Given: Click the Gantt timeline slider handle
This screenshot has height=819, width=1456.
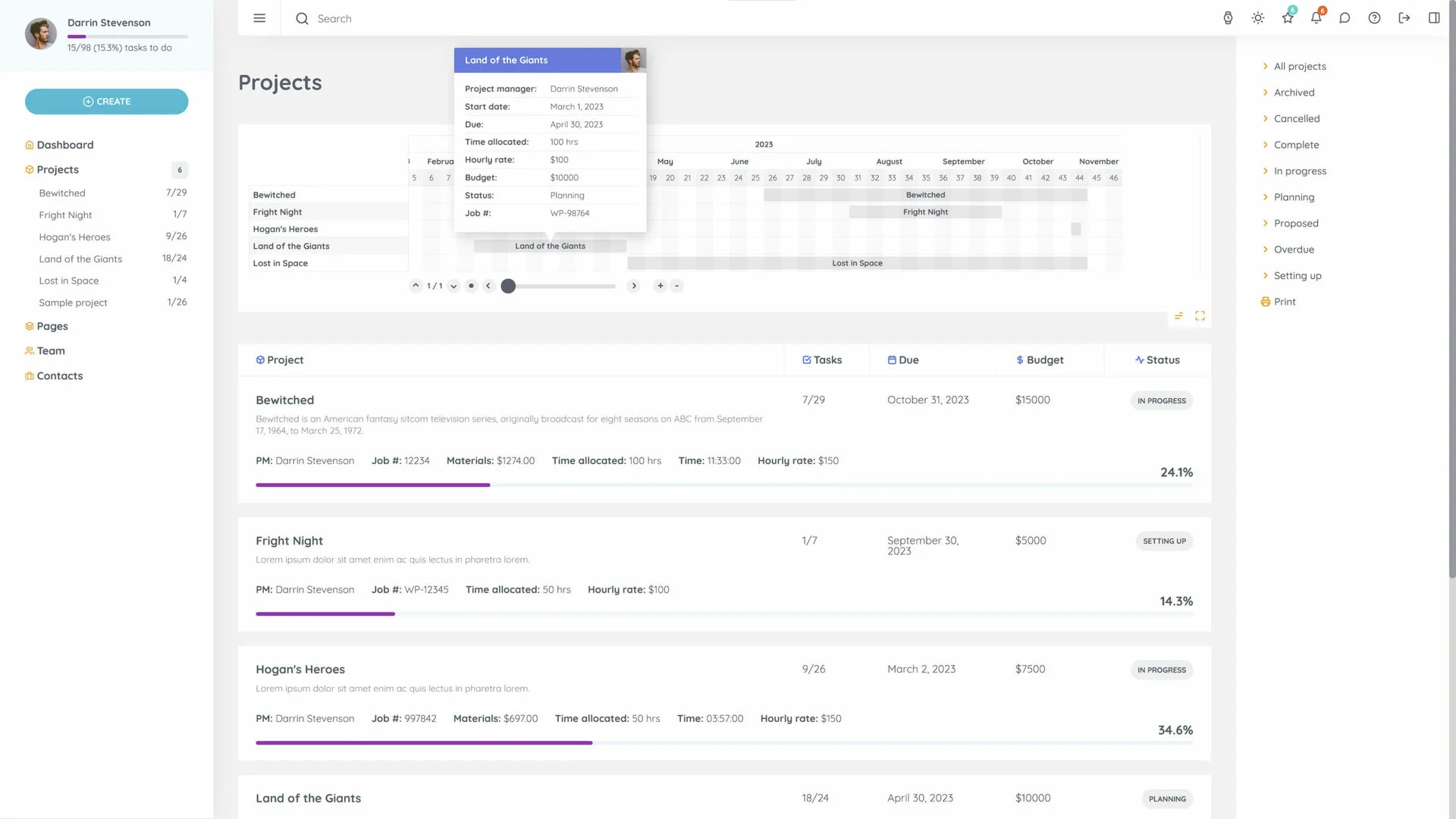Looking at the screenshot, I should click(508, 286).
